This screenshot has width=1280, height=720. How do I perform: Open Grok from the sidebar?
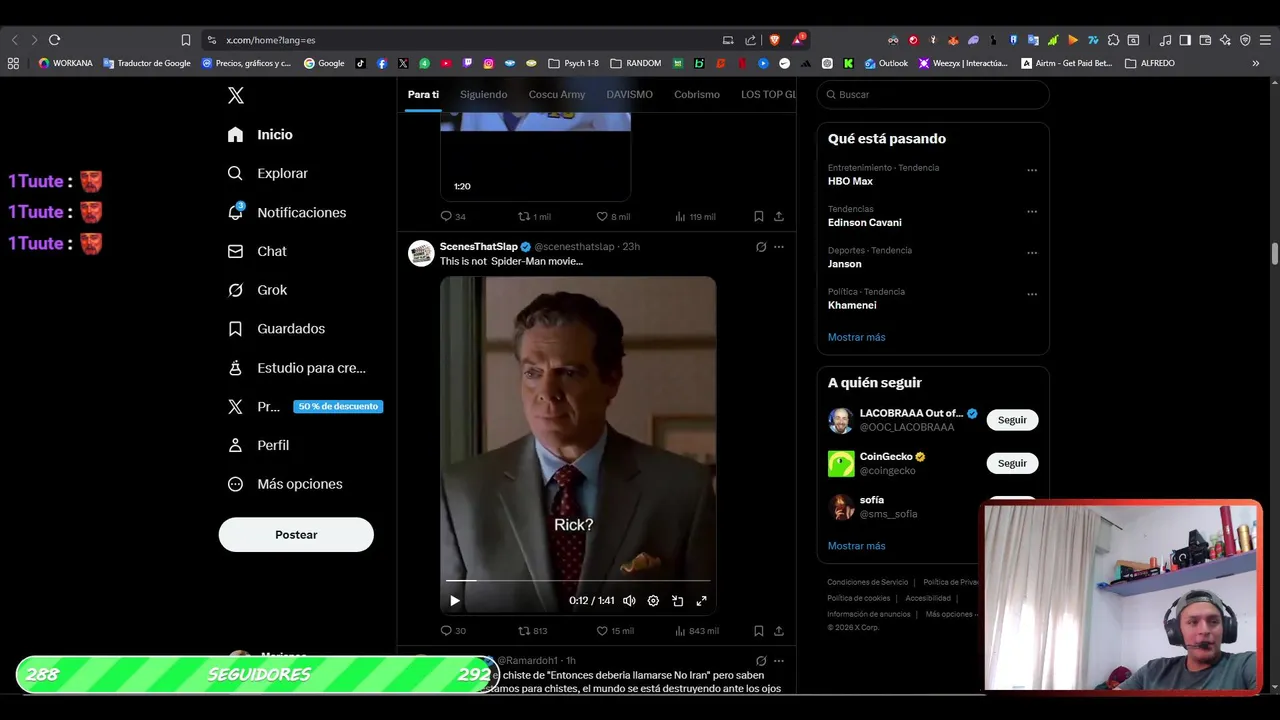(257, 290)
